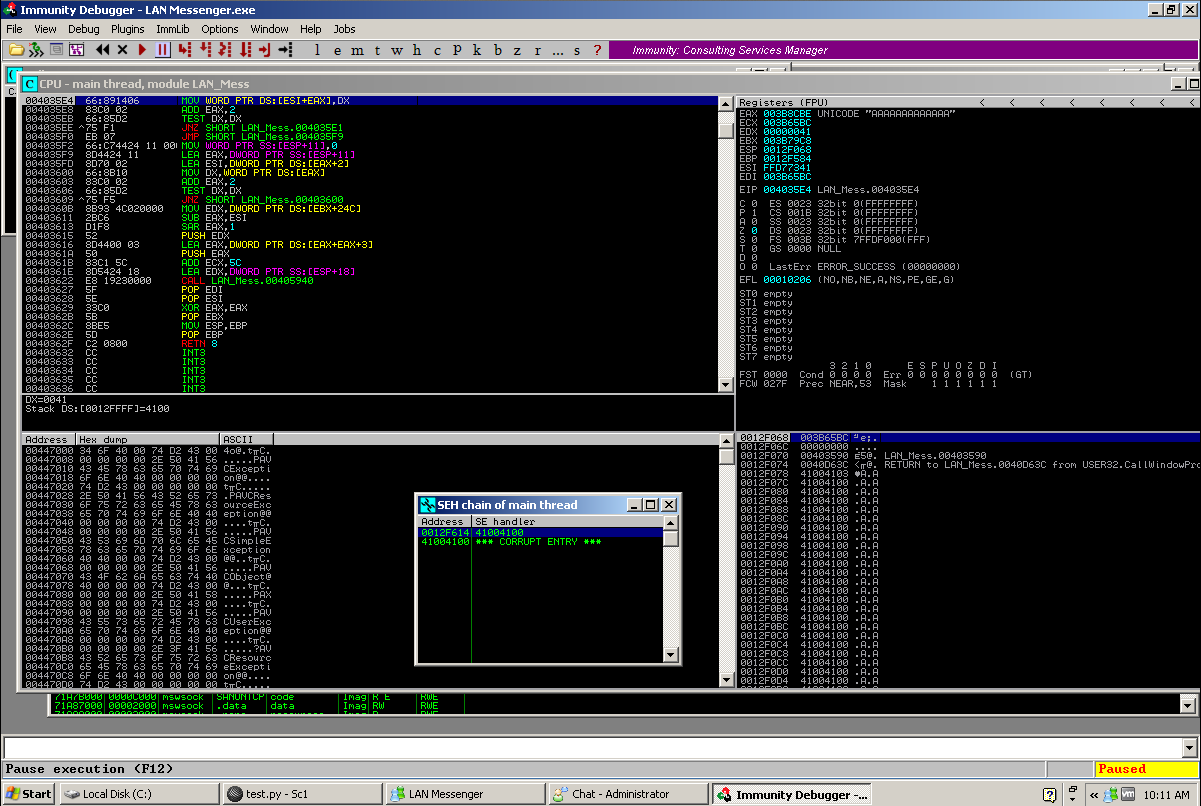The height and width of the screenshot is (806, 1201).
Task: Select the CALL LAN_Mess.00405940 instruction line
Action: [370, 281]
